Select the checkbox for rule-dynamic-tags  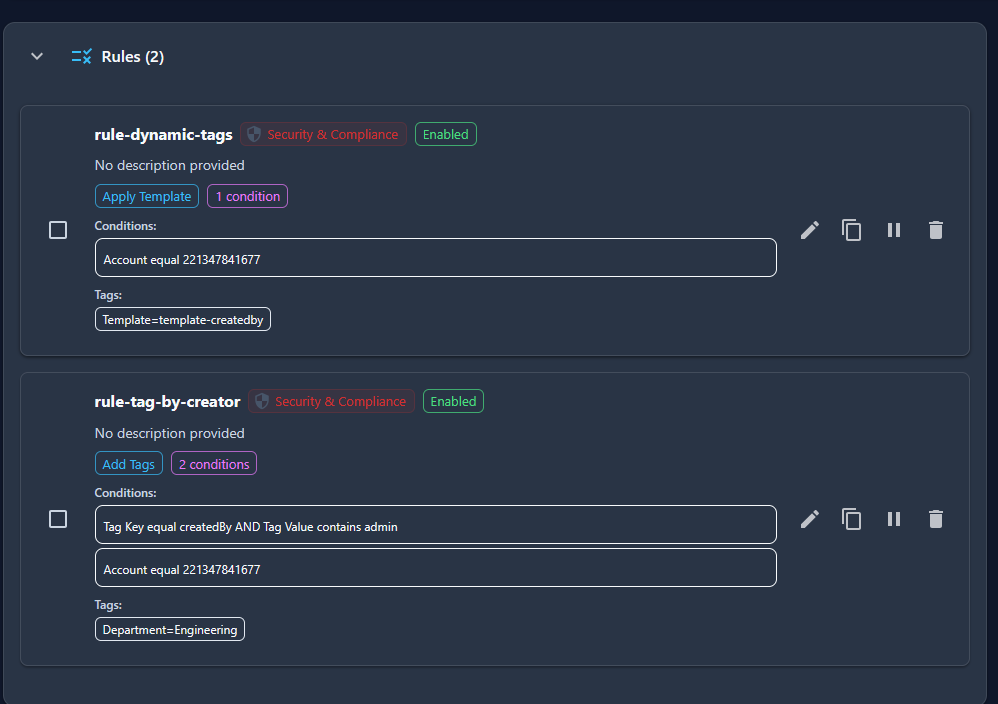pos(58,230)
